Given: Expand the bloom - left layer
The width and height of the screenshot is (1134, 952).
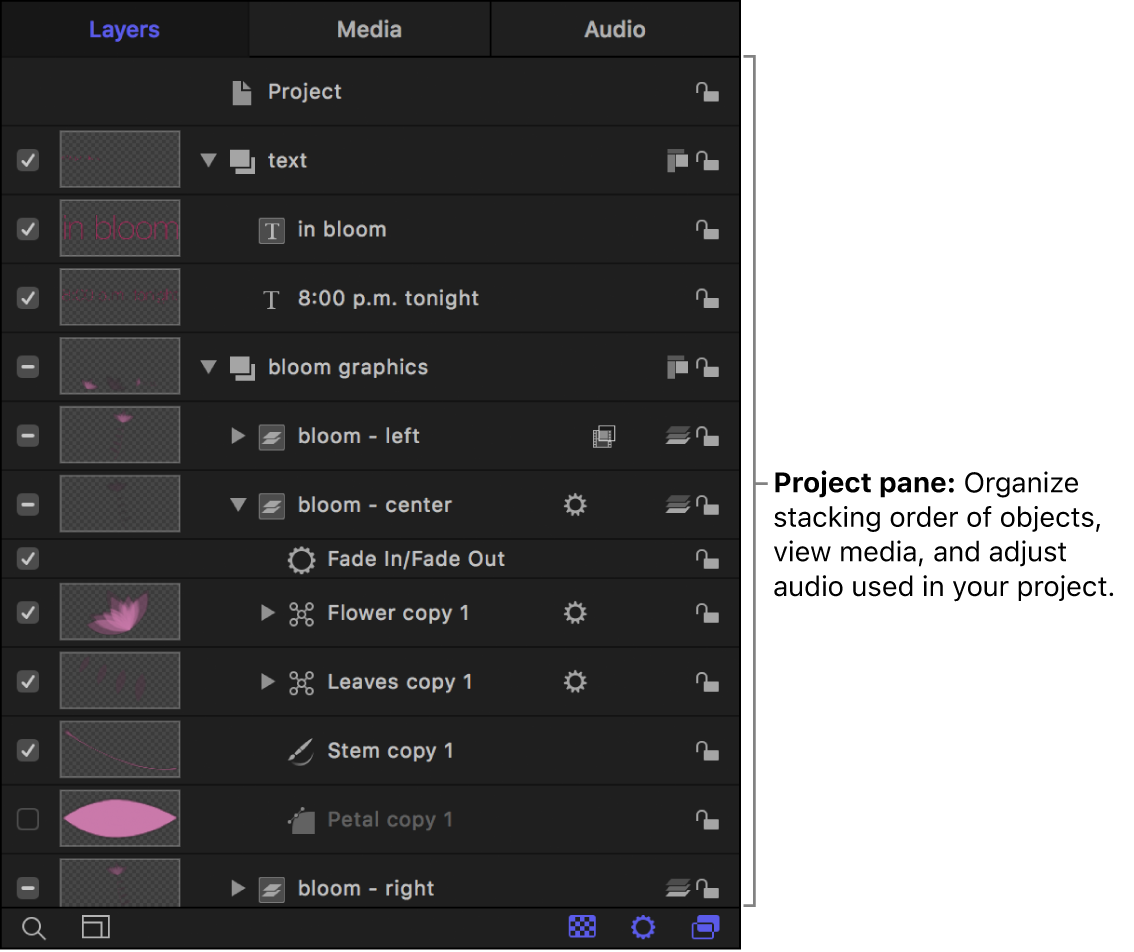Looking at the screenshot, I should pos(238,435).
